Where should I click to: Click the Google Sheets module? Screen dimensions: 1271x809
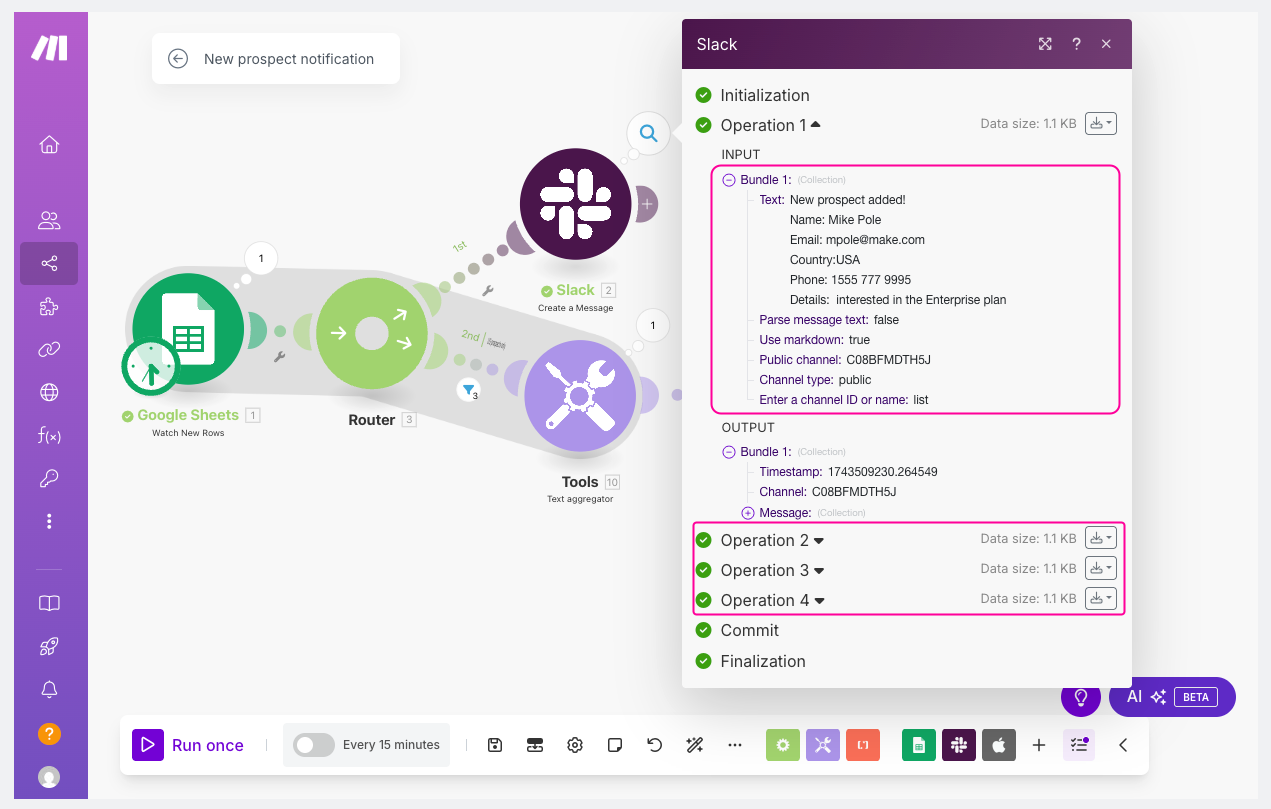click(188, 330)
